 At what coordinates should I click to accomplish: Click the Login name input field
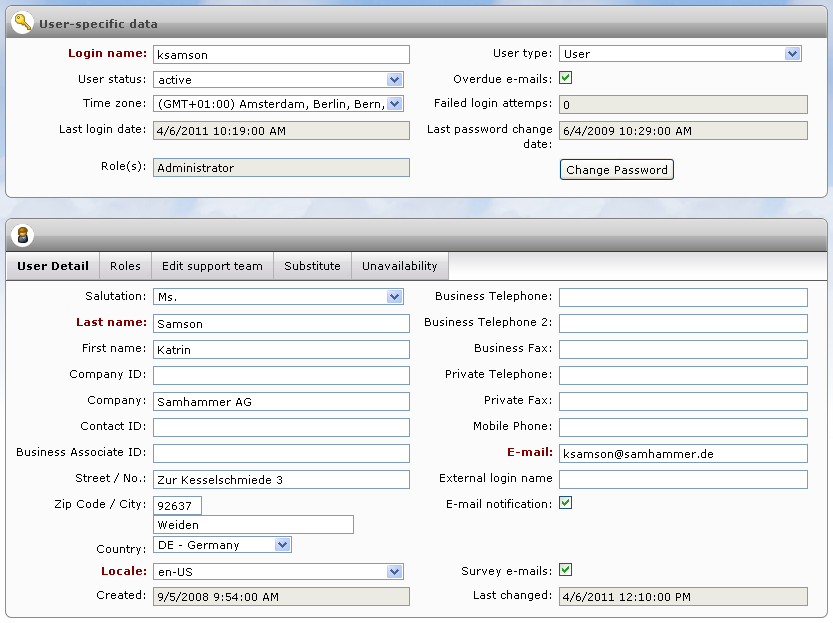click(280, 54)
